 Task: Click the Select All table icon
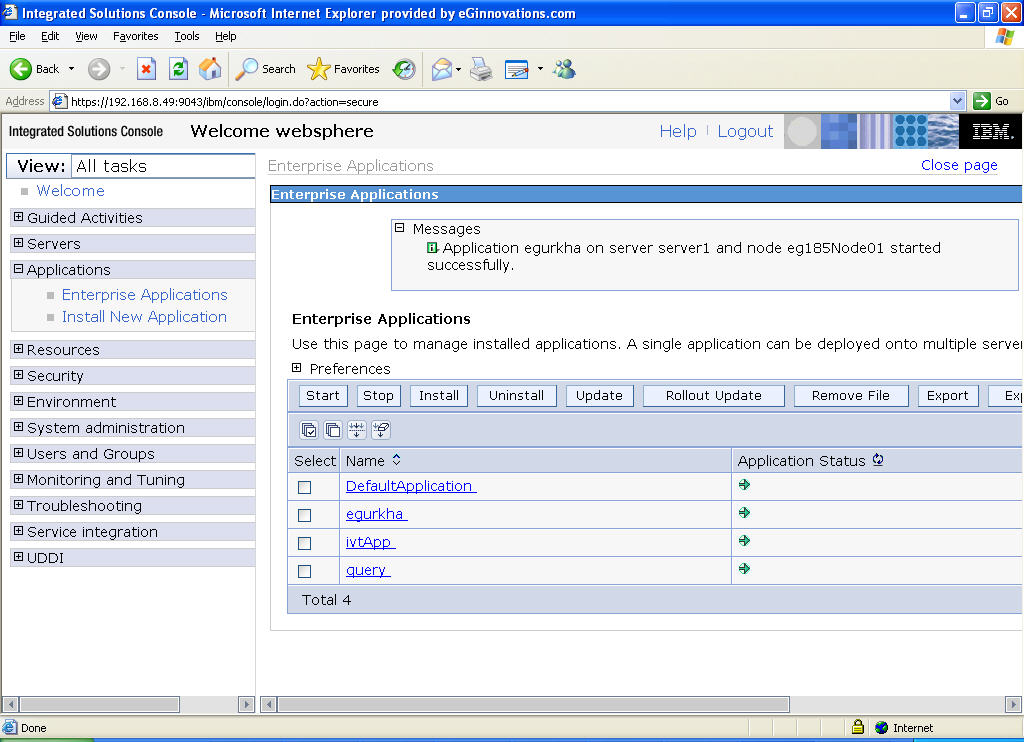[x=309, y=430]
